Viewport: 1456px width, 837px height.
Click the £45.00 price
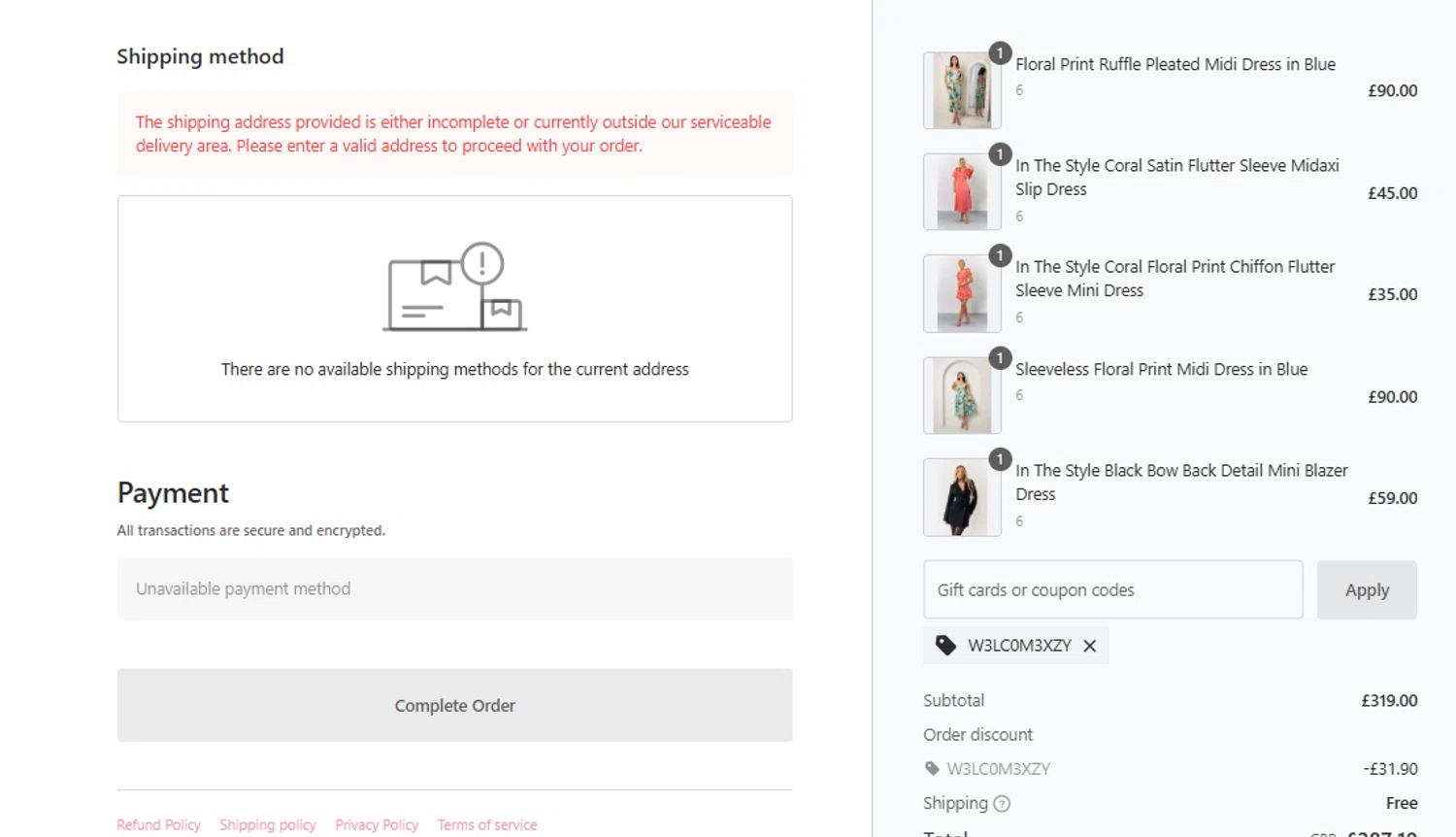[x=1392, y=192]
